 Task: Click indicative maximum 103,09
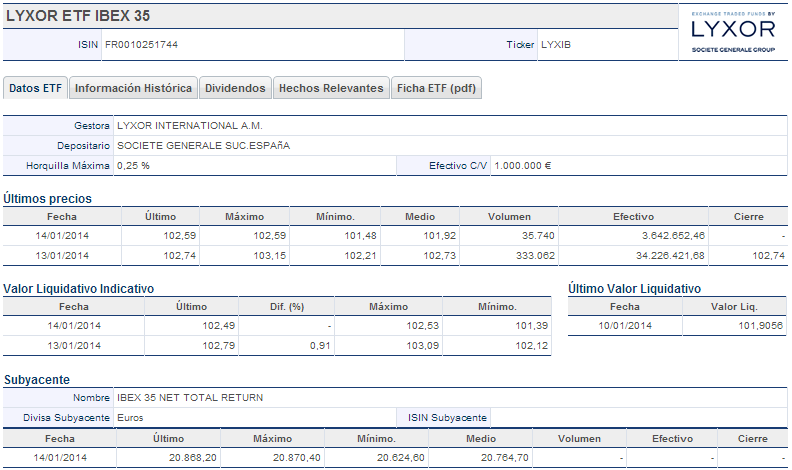click(423, 346)
